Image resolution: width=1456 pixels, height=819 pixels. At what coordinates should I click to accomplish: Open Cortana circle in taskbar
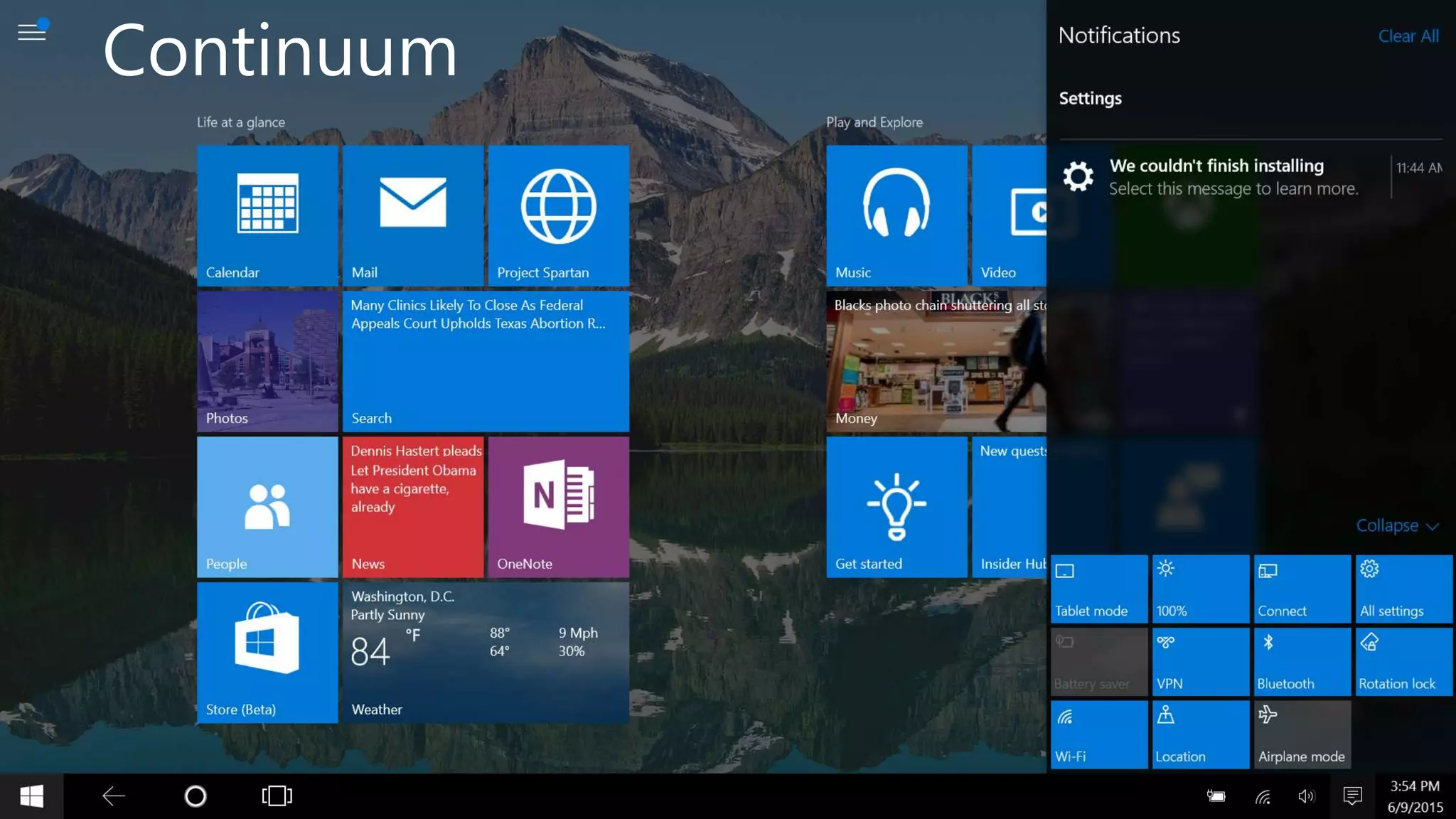[196, 796]
